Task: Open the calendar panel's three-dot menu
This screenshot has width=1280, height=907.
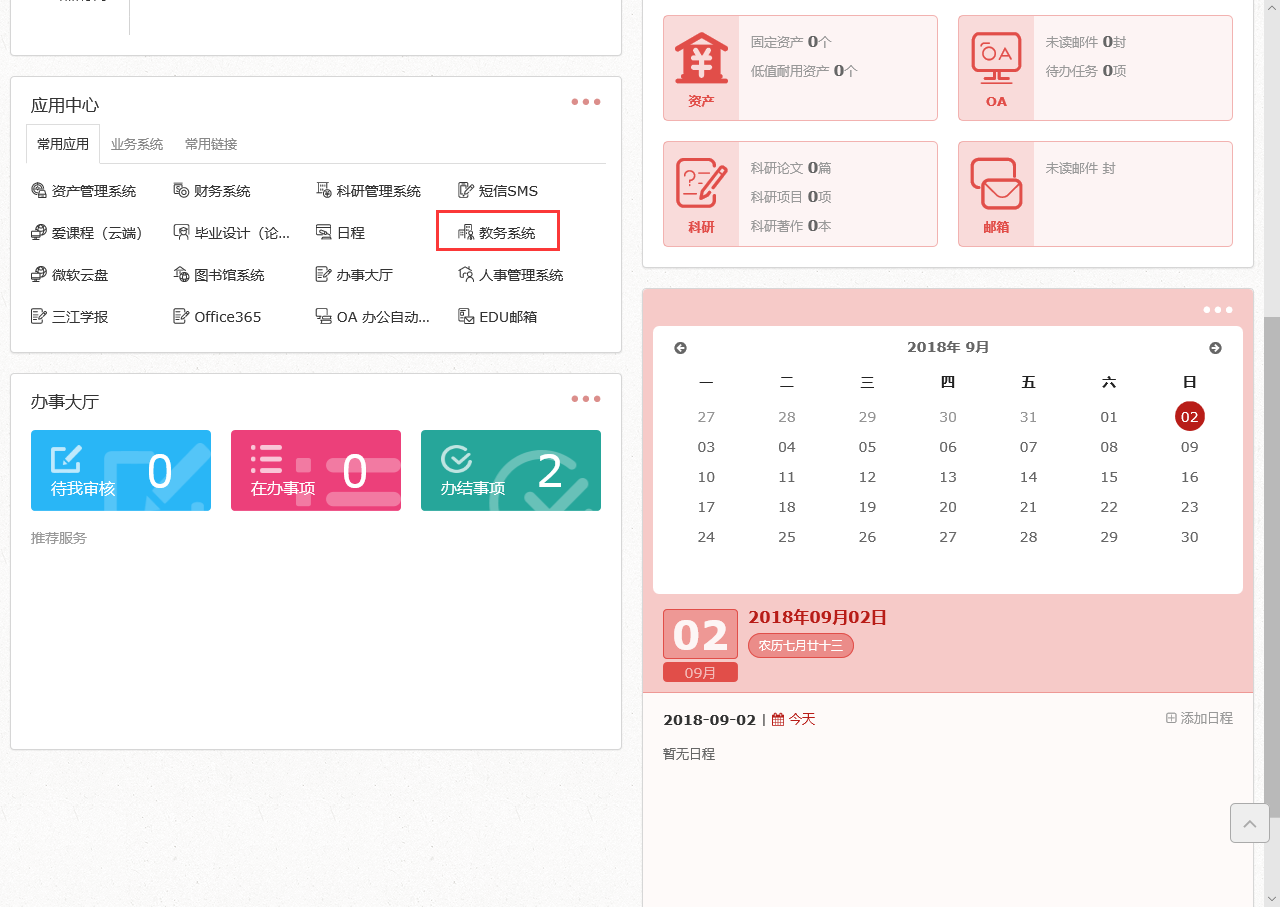Action: [1217, 310]
